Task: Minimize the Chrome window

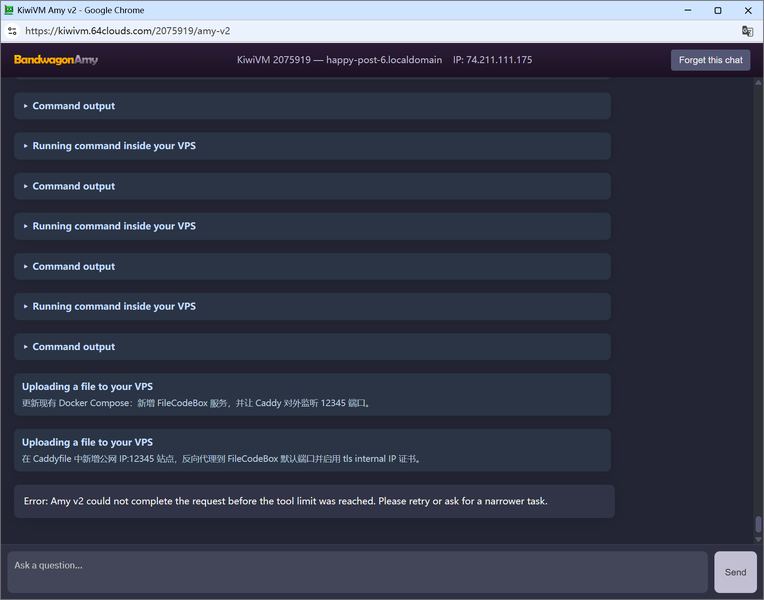Action: 688,10
